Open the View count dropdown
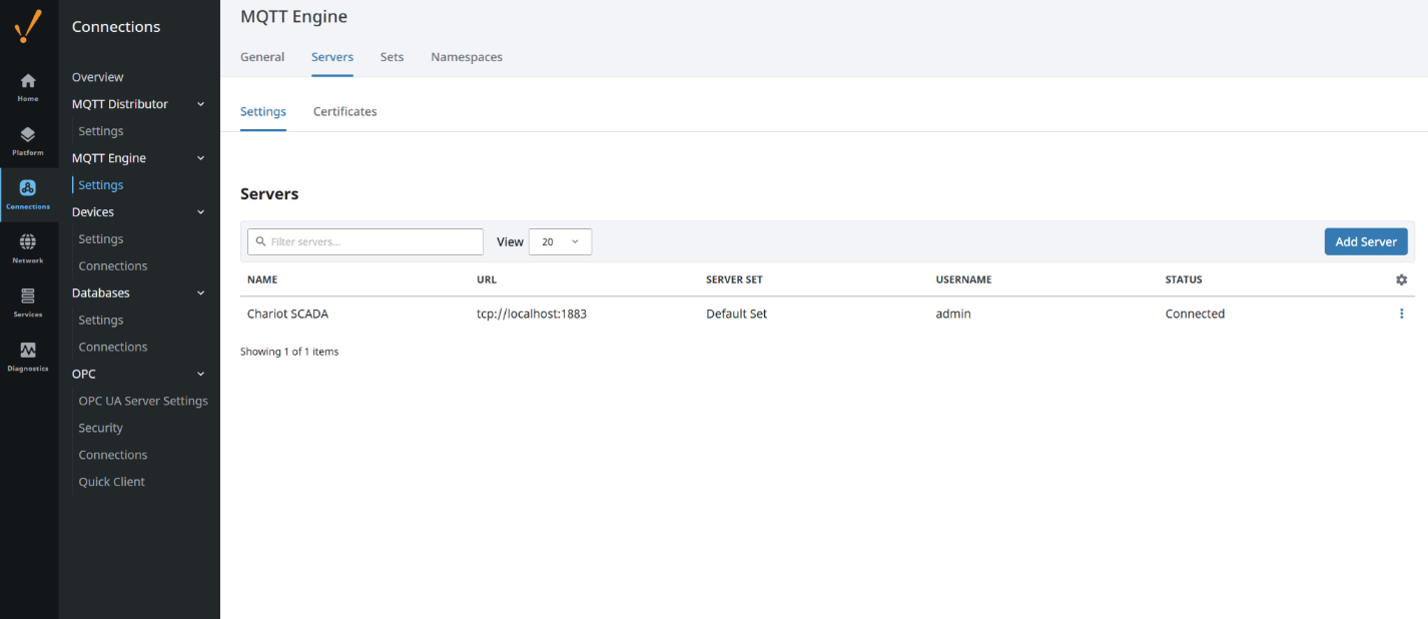Viewport: 1428px width, 619px height. pos(560,242)
